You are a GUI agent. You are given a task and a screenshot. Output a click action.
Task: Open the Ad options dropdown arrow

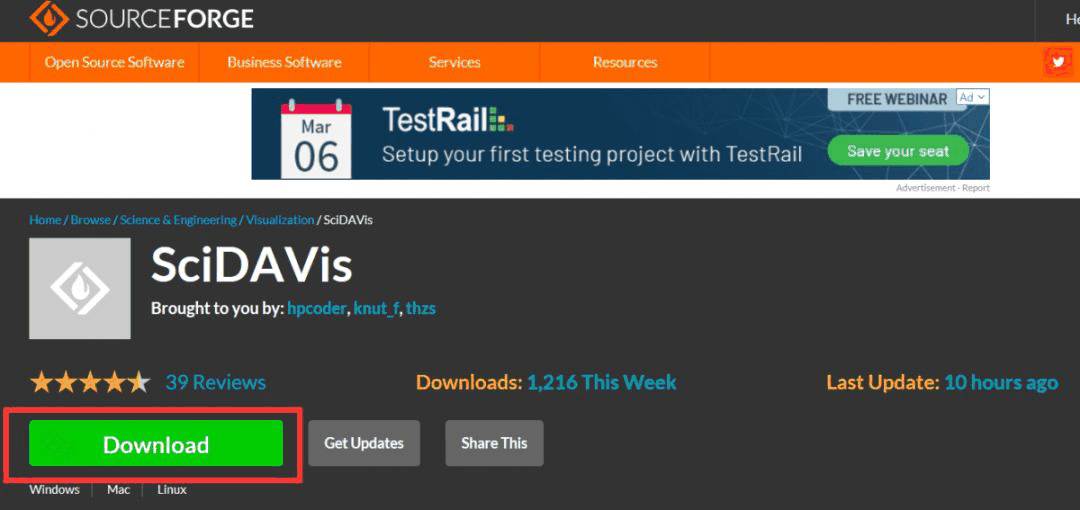tap(982, 97)
